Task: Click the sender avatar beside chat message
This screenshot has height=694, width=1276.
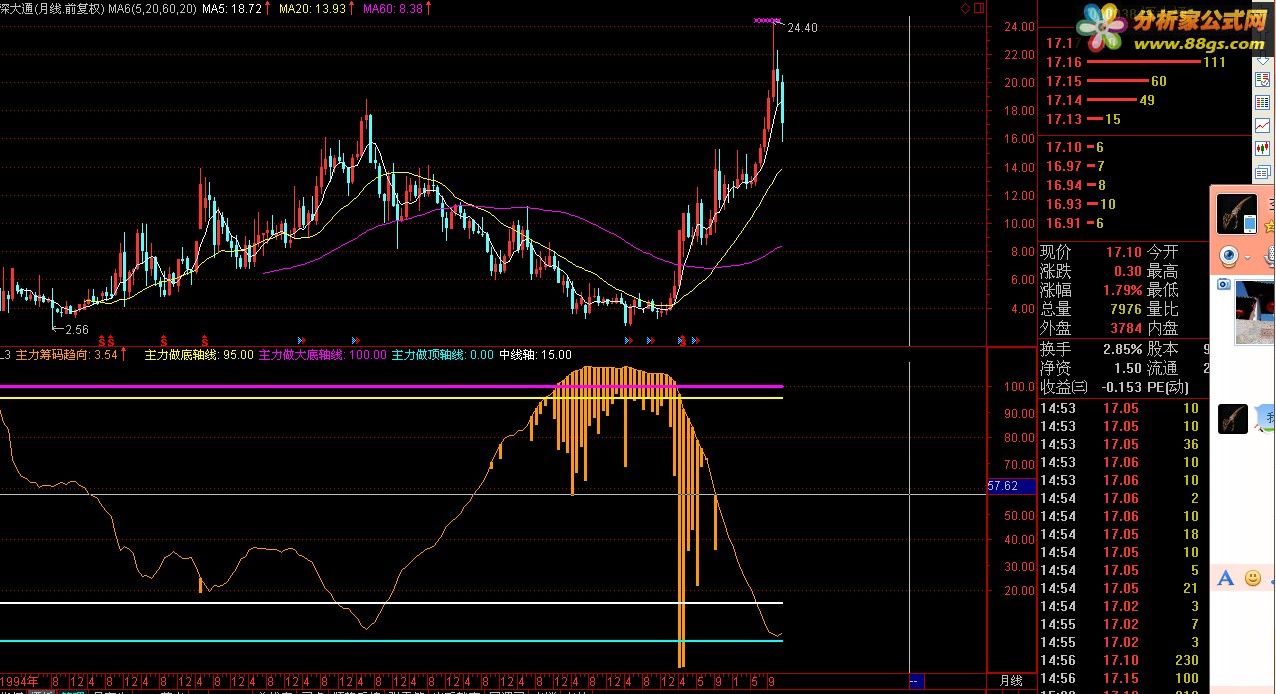Action: tap(1232, 418)
